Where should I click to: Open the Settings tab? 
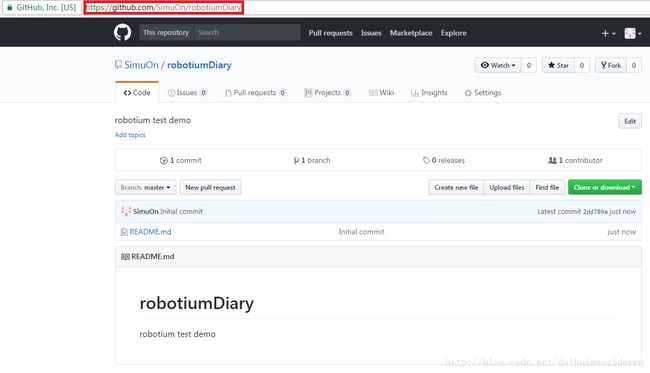point(483,92)
